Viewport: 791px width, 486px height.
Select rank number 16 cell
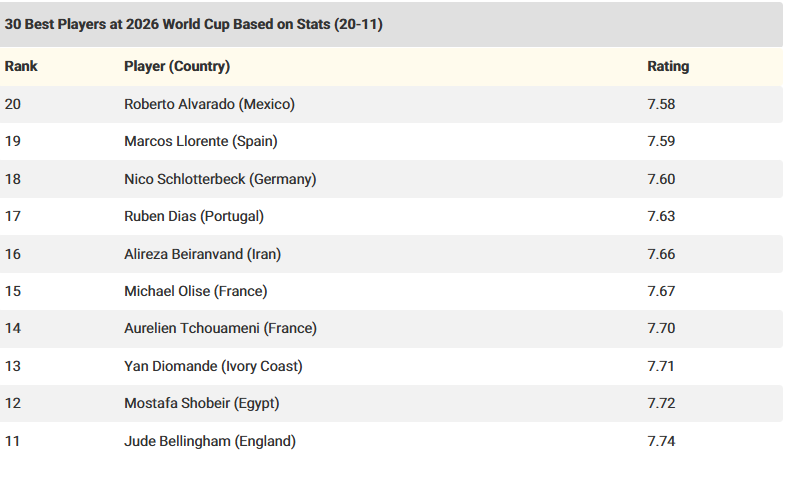click(x=13, y=254)
